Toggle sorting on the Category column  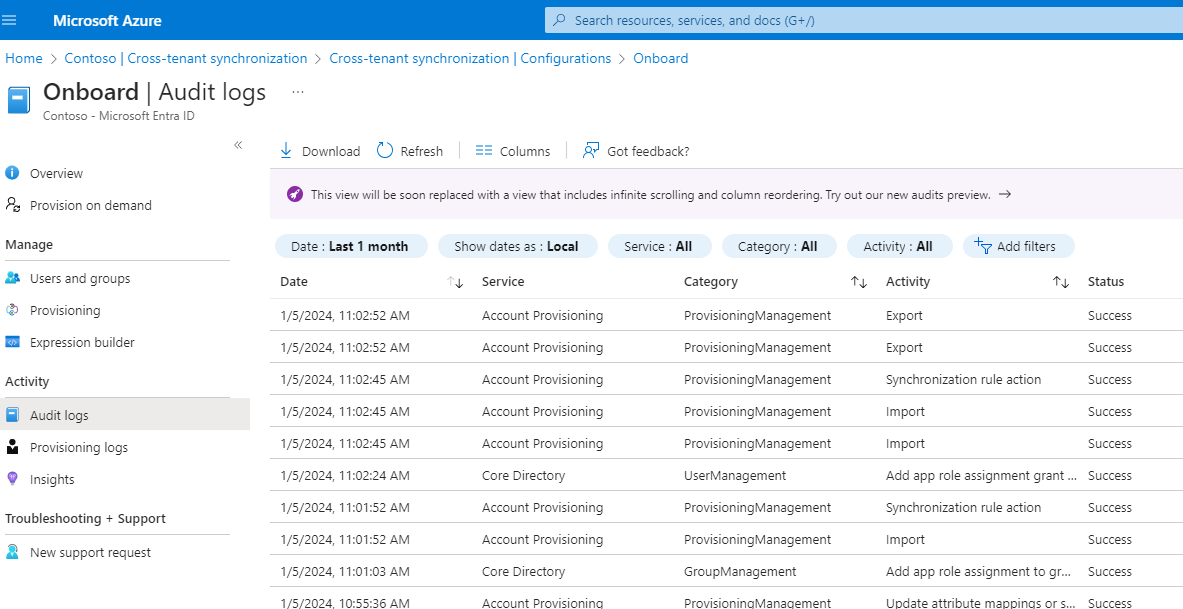[858, 282]
